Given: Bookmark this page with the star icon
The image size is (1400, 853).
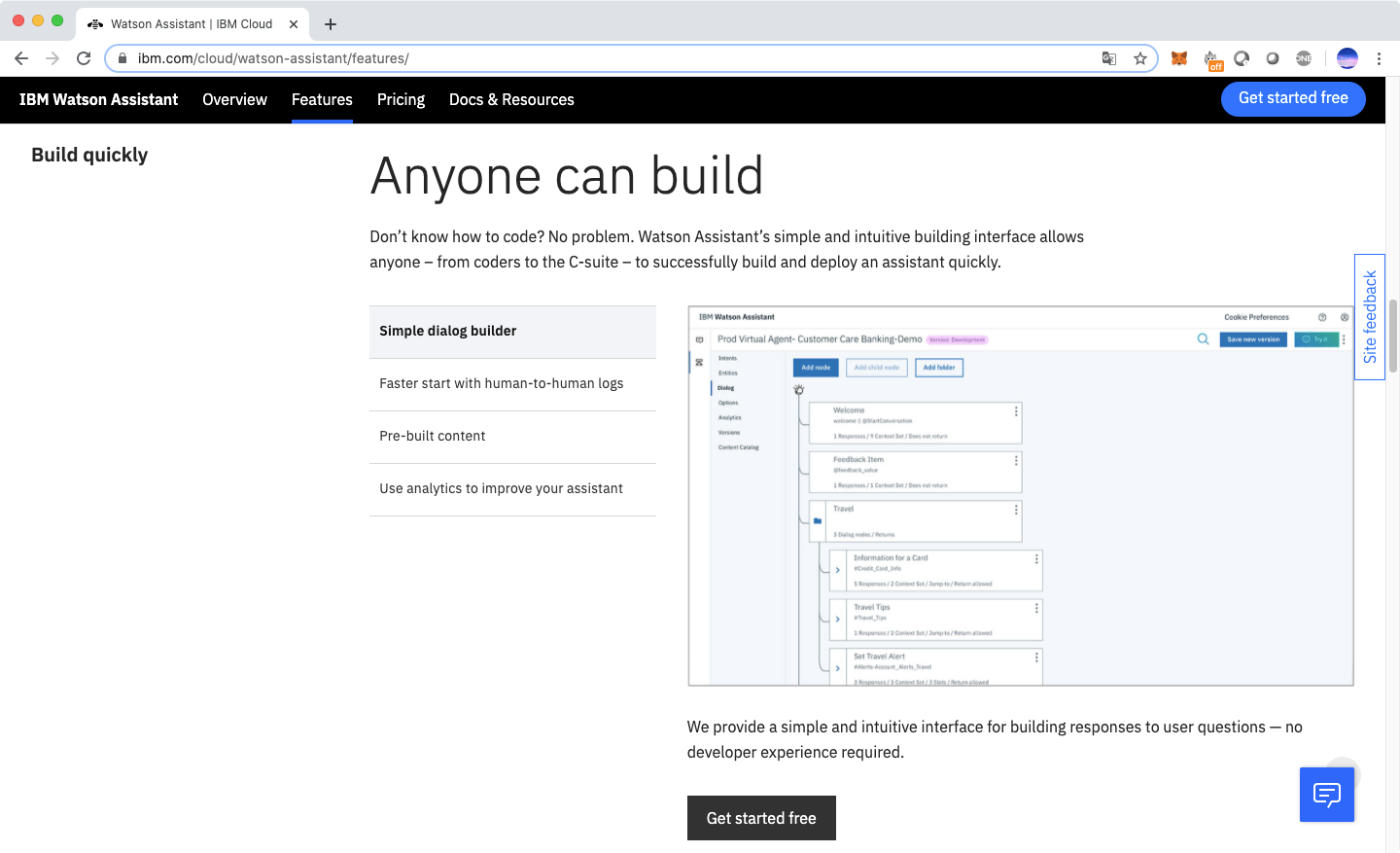Looking at the screenshot, I should pos(1140,58).
